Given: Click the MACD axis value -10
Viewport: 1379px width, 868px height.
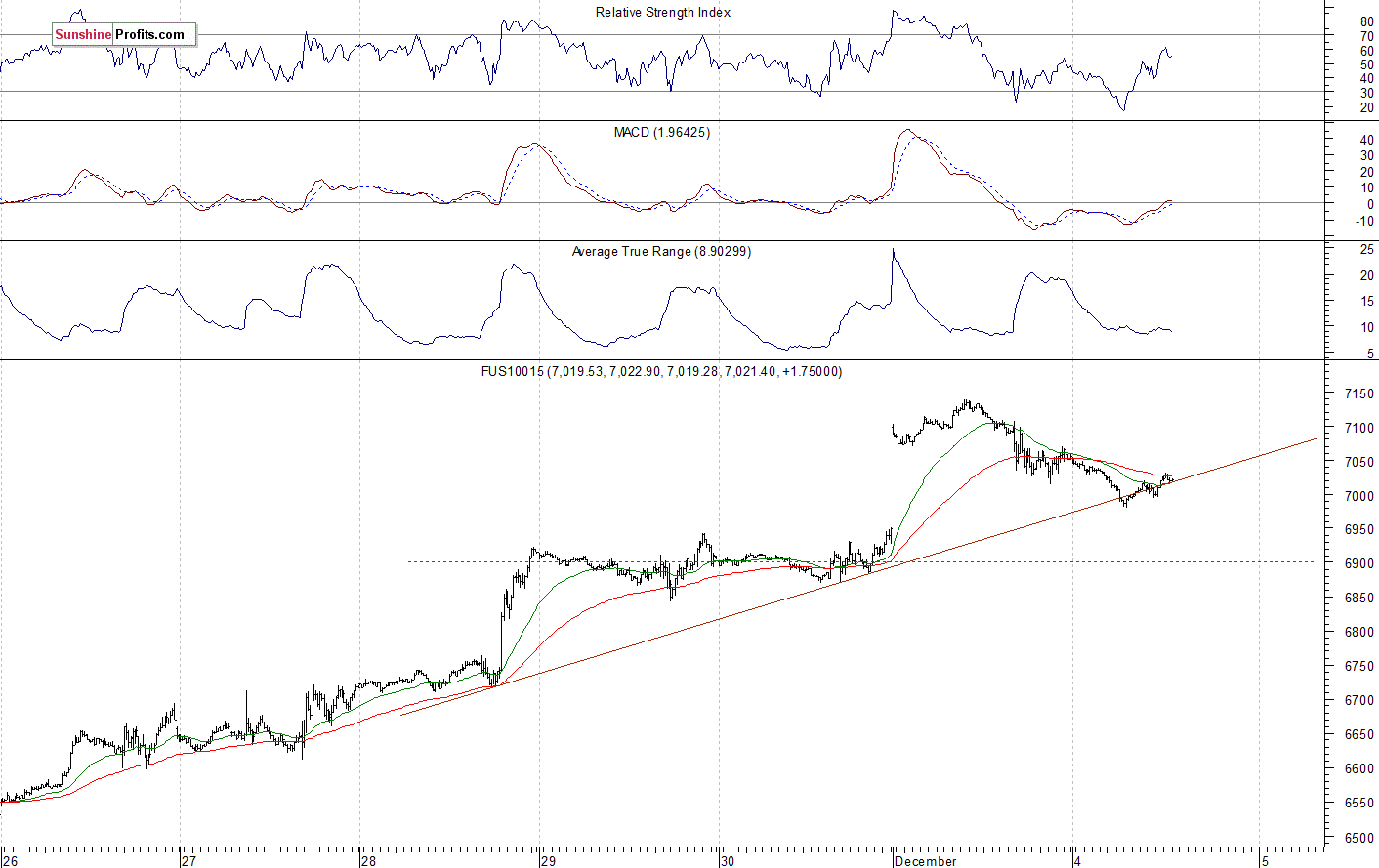Looking at the screenshot, I should (1365, 221).
